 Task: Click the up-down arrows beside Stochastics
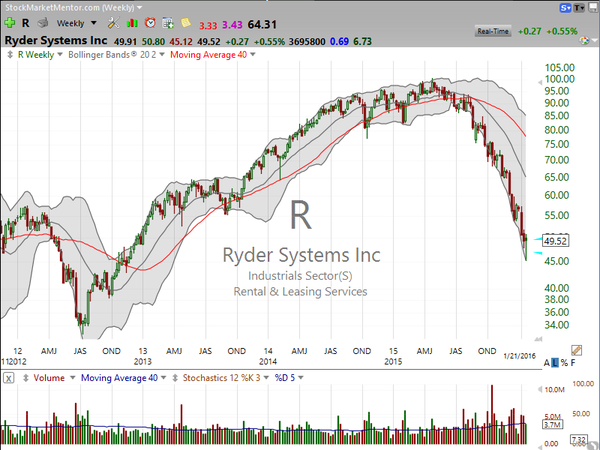click(x=175, y=378)
